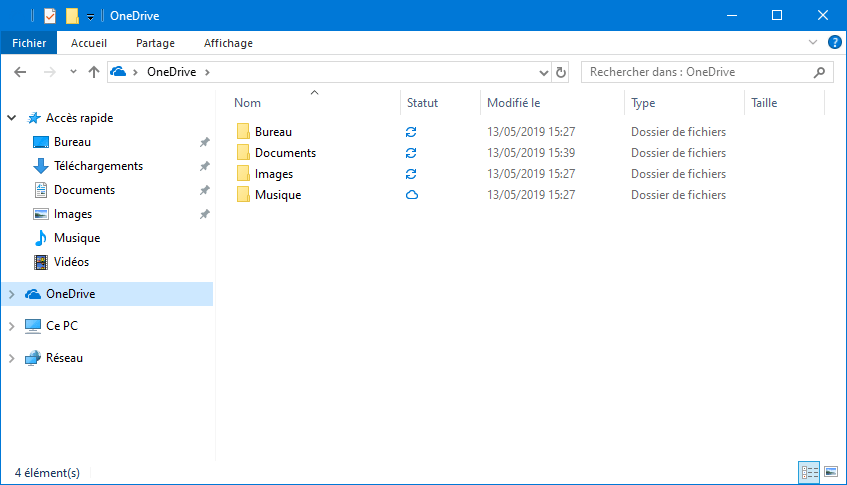Viewport: 847px width, 485px height.
Task: Expand the Réseau tree node
Action: (x=11, y=358)
